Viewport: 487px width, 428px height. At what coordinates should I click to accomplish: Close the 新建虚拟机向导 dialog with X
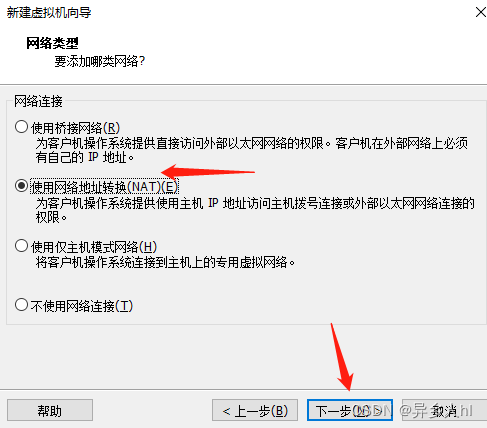[480, 13]
